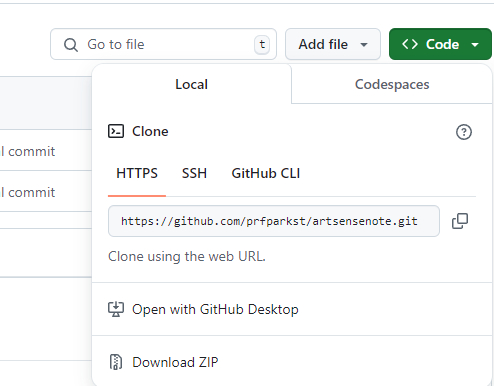Select the Local tab
The image size is (494, 386).
coord(192,84)
